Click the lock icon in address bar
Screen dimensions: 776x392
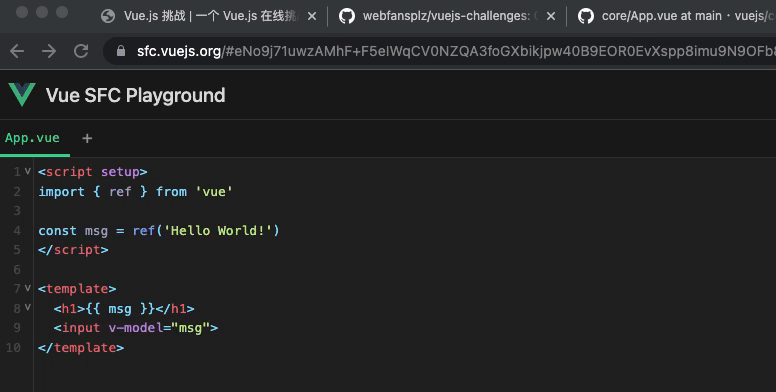click(121, 50)
